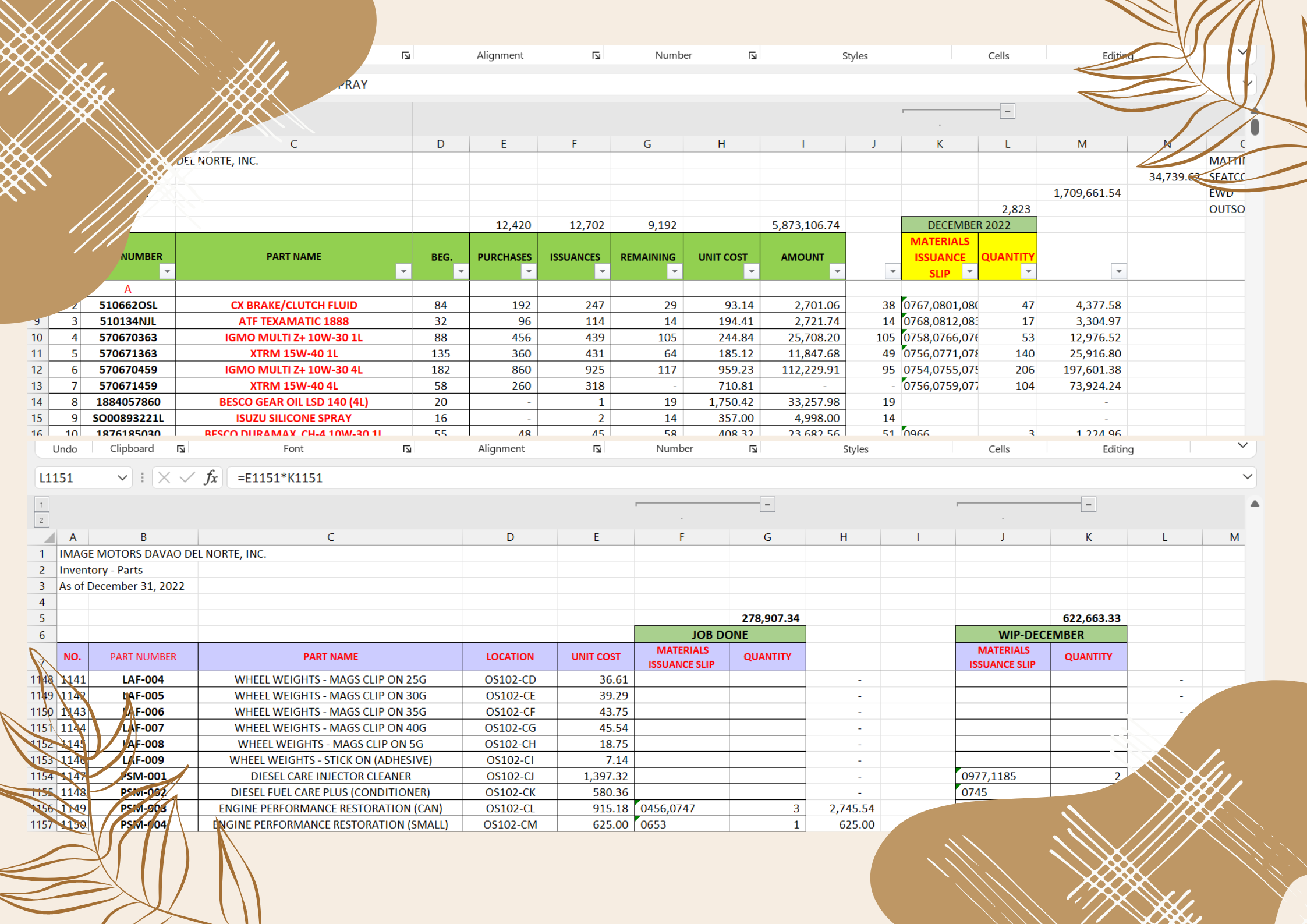Click the Insert Function fx icon
This screenshot has height=924, width=1307.
tap(211, 478)
